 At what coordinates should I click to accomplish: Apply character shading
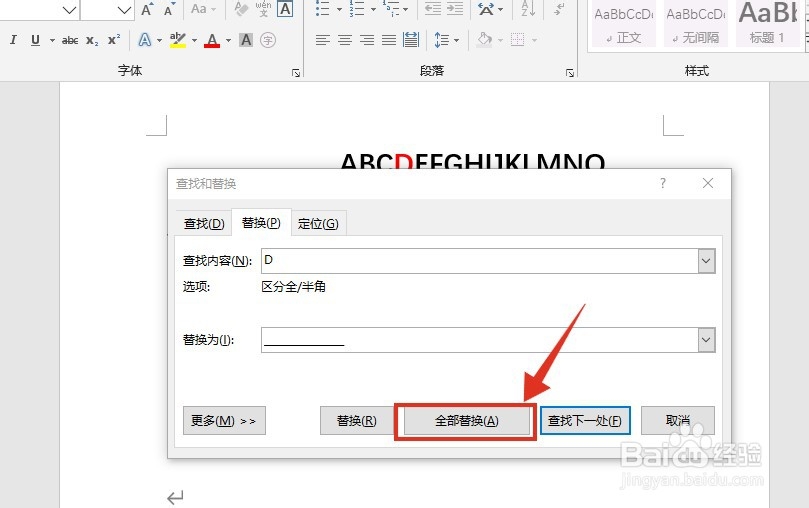[246, 40]
